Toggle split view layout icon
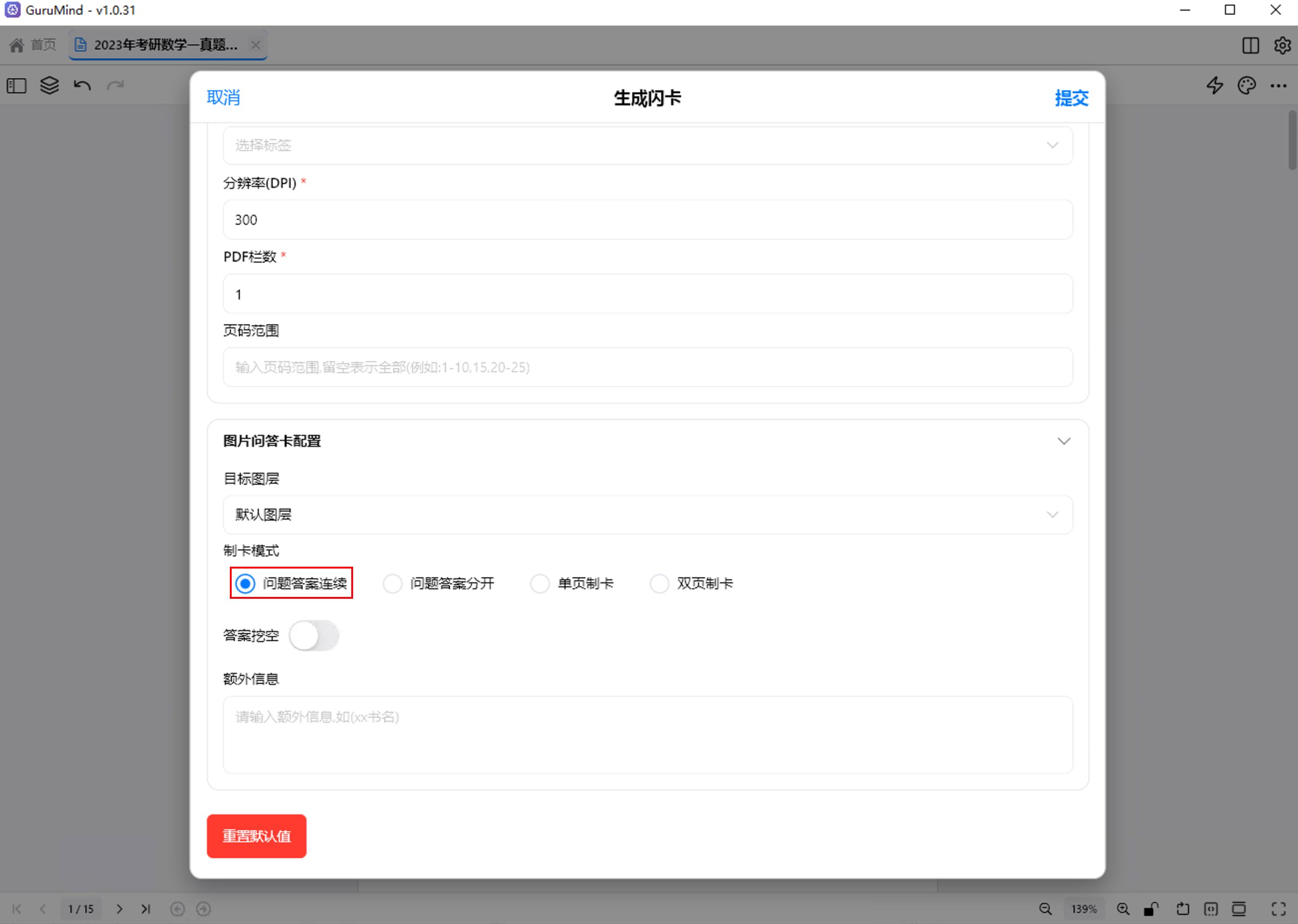This screenshot has height=924, width=1298. pos(1250,46)
